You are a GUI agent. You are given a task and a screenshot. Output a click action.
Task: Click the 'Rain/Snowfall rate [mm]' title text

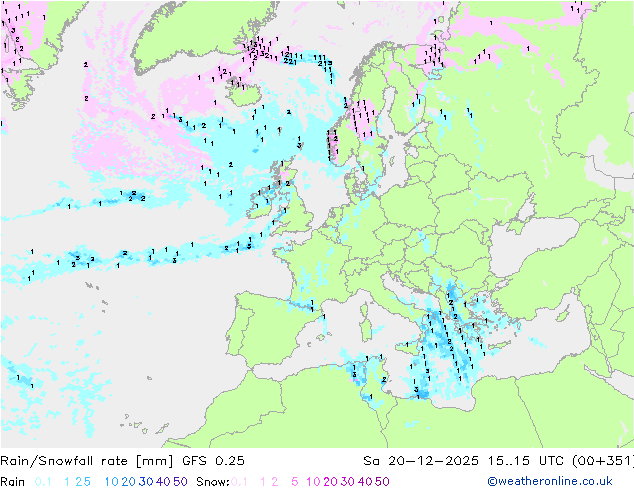pyautogui.click(x=87, y=461)
